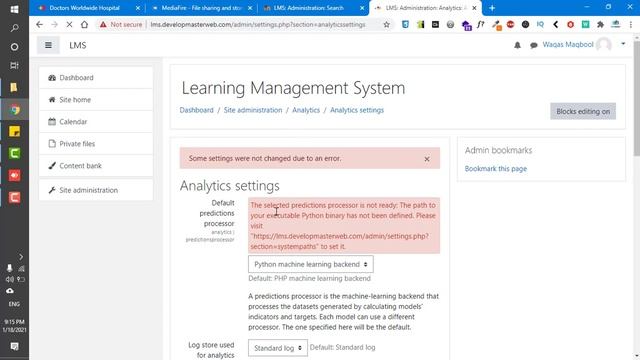The image size is (640, 360).
Task: Open Windows Start menu
Action: [14, 9]
